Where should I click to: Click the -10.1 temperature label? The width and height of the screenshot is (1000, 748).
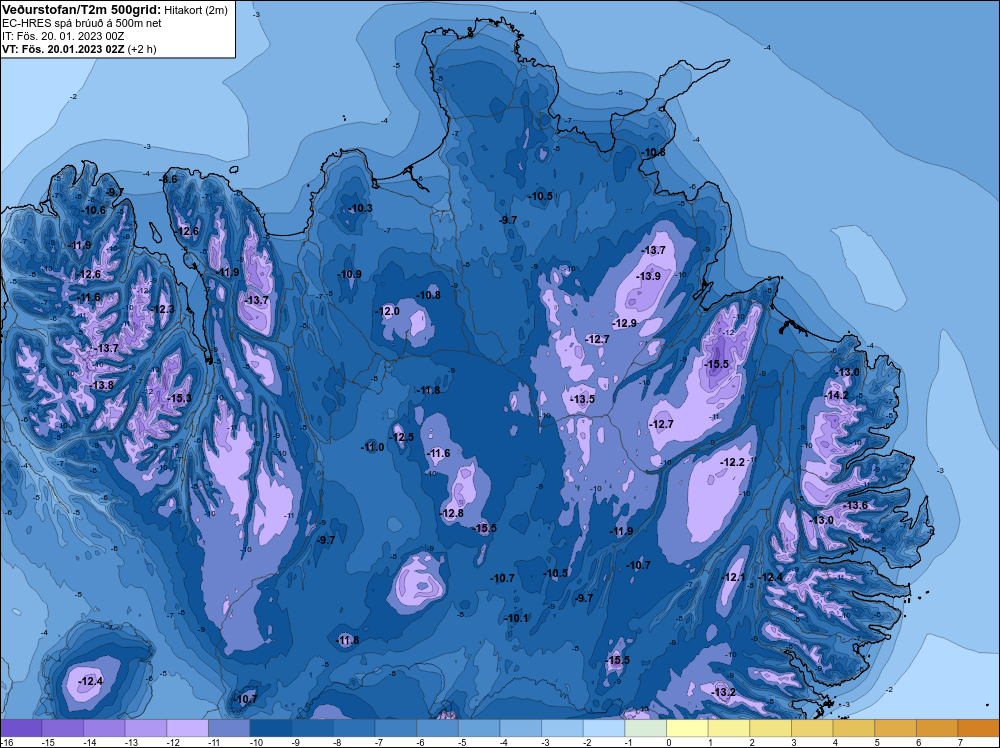517,619
